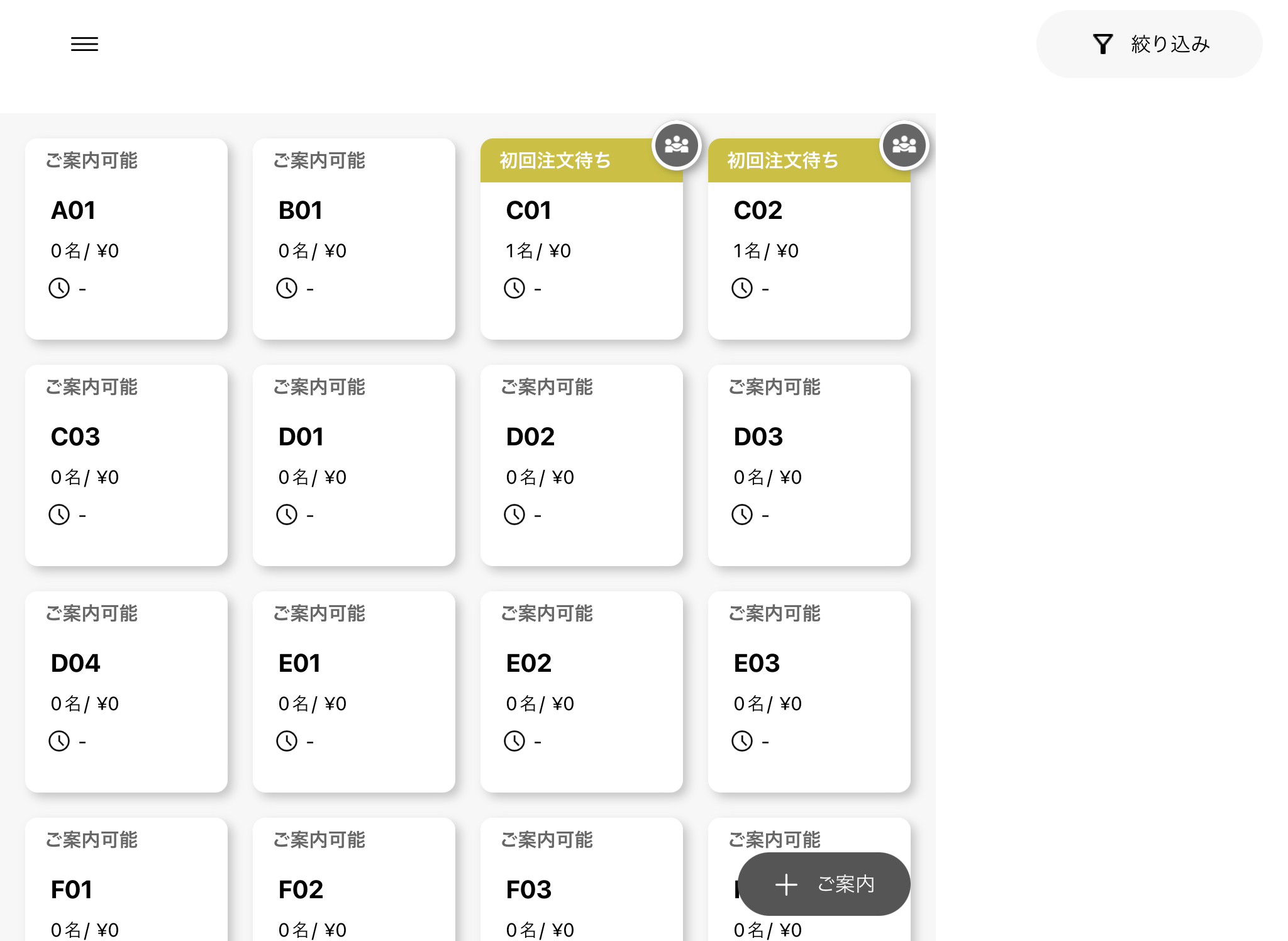Open the hamburger menu

click(84, 44)
